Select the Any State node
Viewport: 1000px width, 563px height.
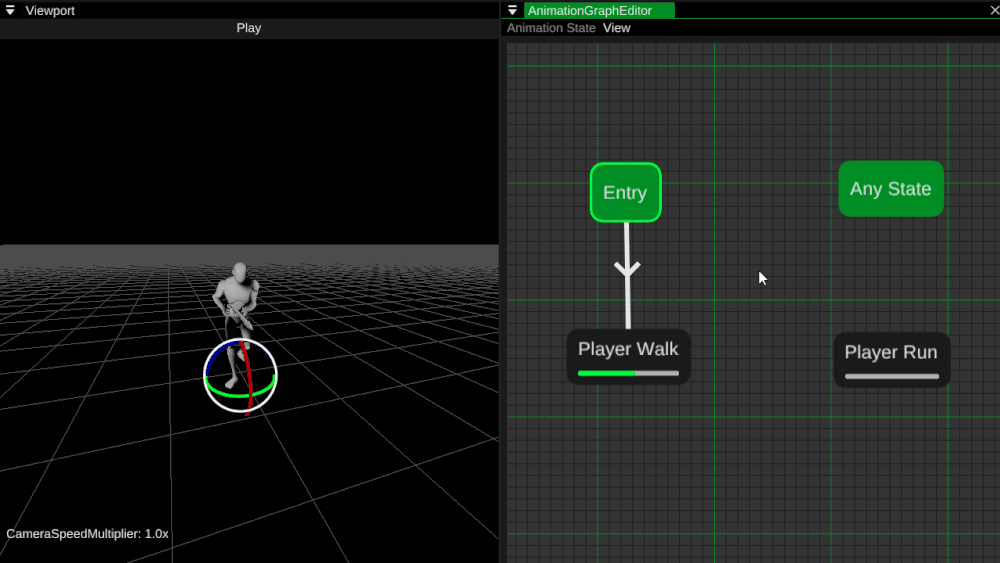[x=890, y=189]
